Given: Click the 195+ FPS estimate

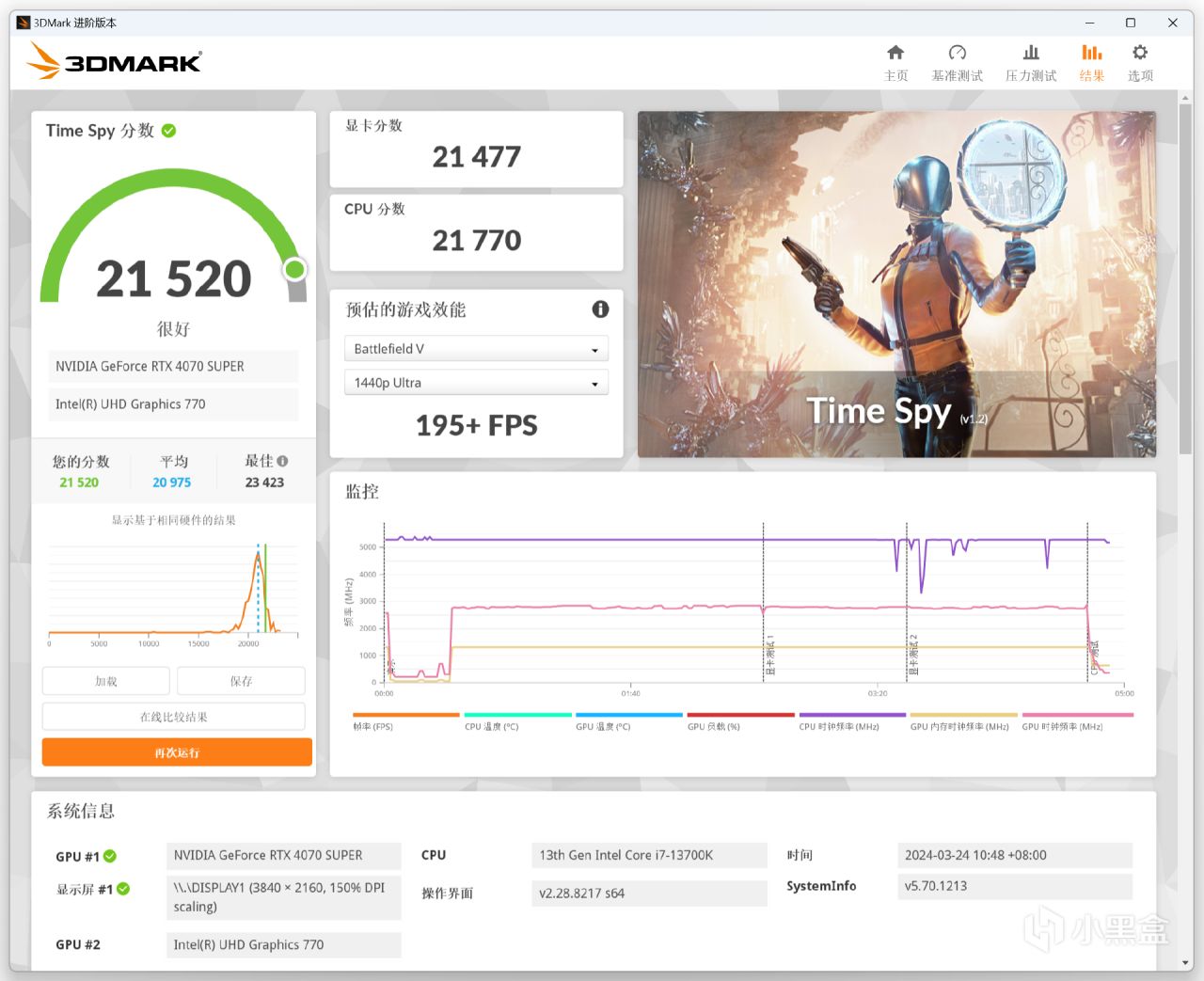Looking at the screenshot, I should coord(476,425).
